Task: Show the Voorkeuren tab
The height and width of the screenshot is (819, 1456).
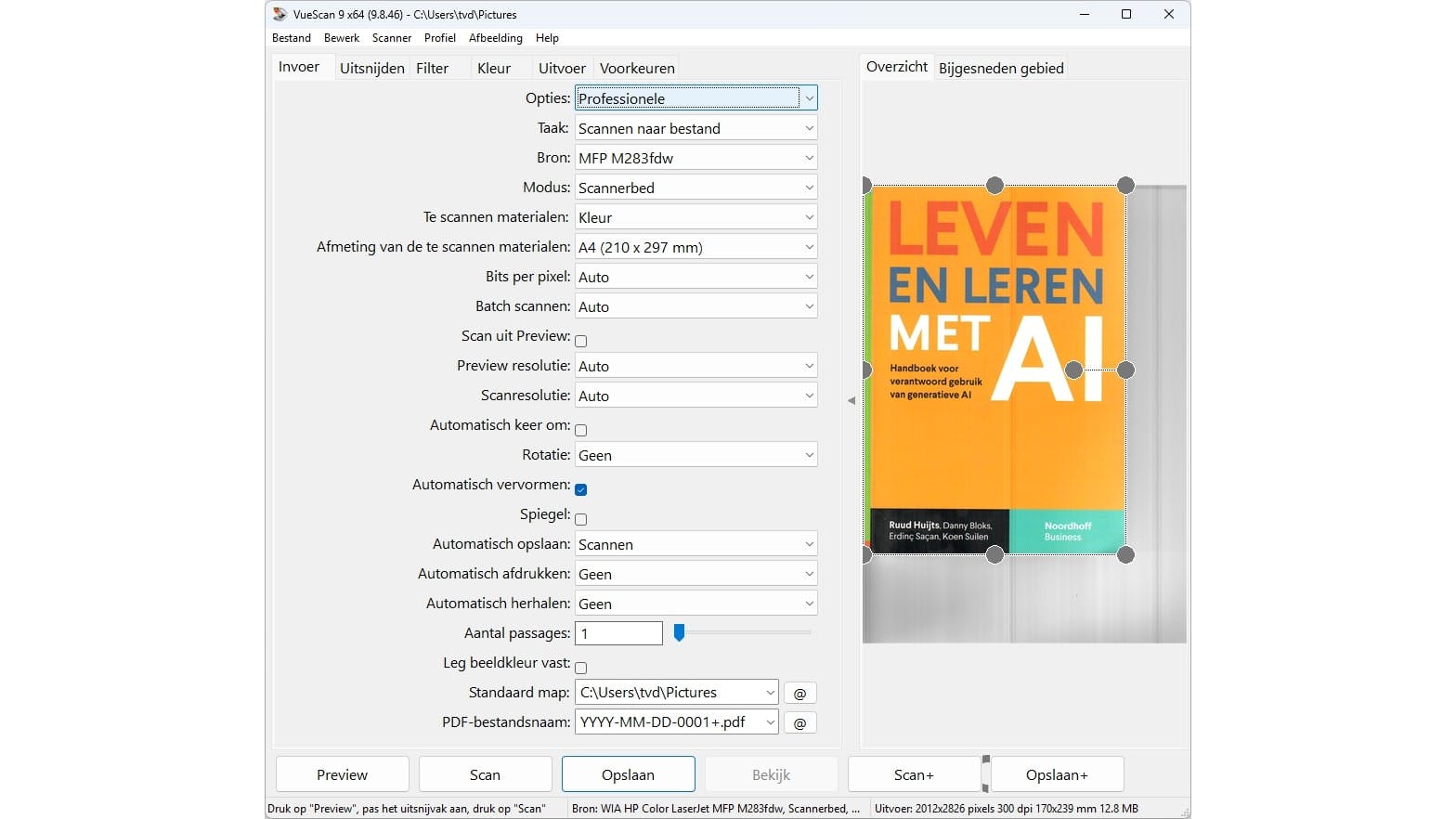Action: click(637, 68)
